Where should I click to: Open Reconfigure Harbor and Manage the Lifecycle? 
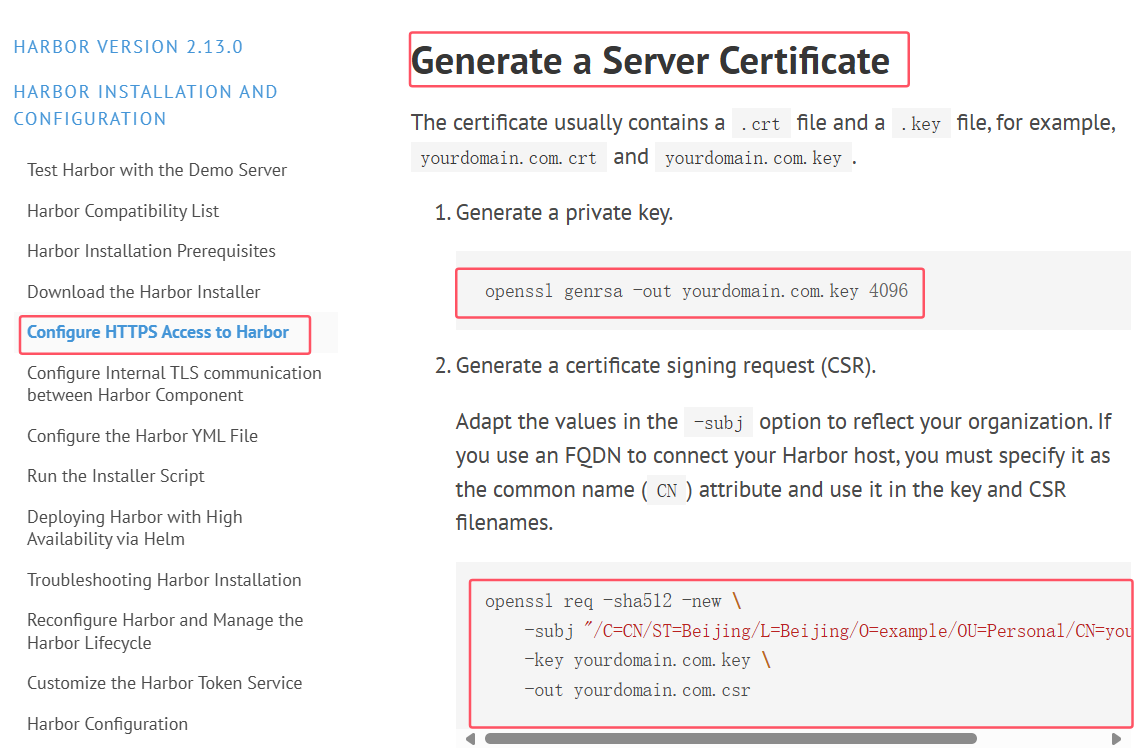tap(165, 631)
